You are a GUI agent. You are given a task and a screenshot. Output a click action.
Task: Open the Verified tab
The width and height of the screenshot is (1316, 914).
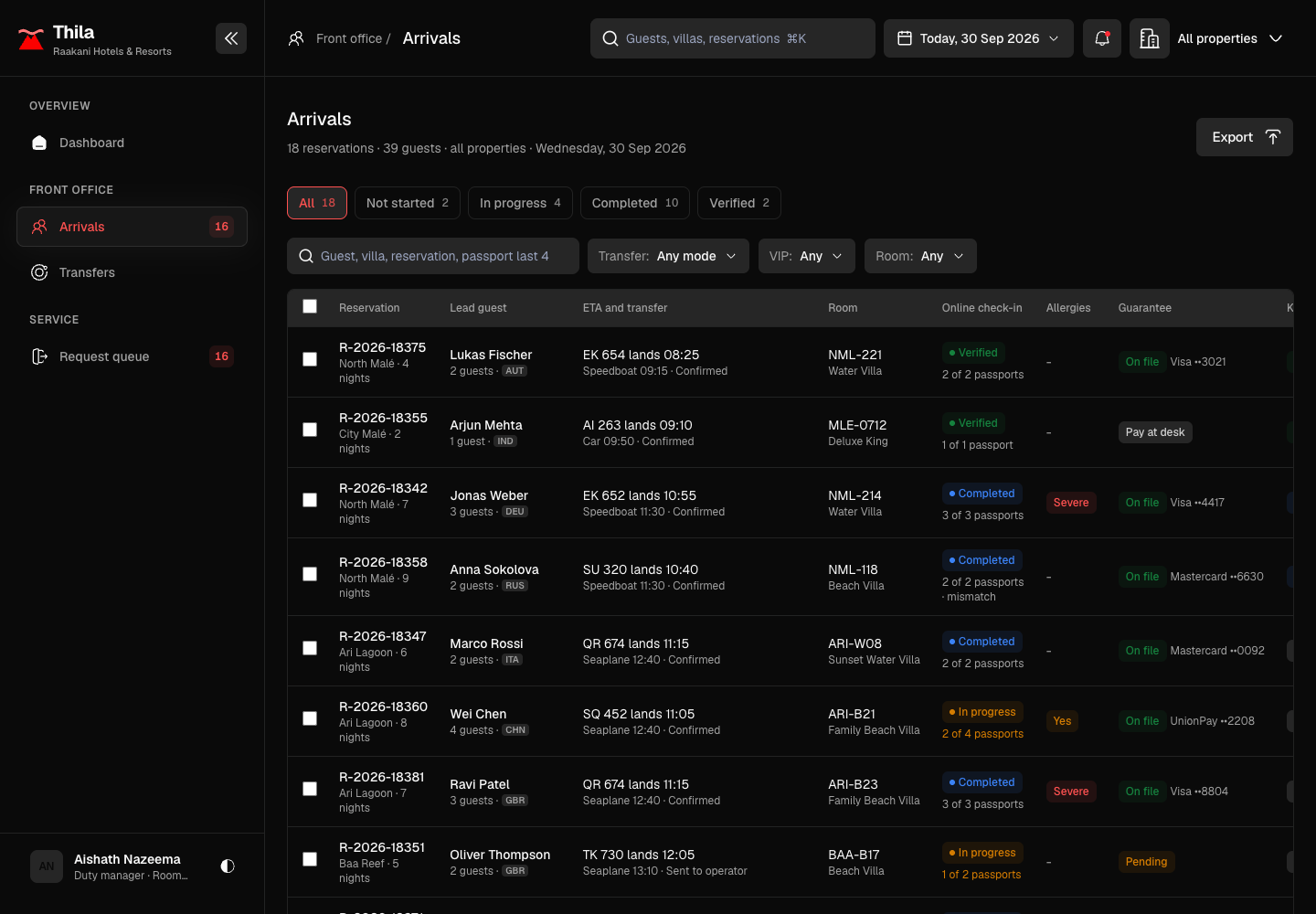(739, 203)
